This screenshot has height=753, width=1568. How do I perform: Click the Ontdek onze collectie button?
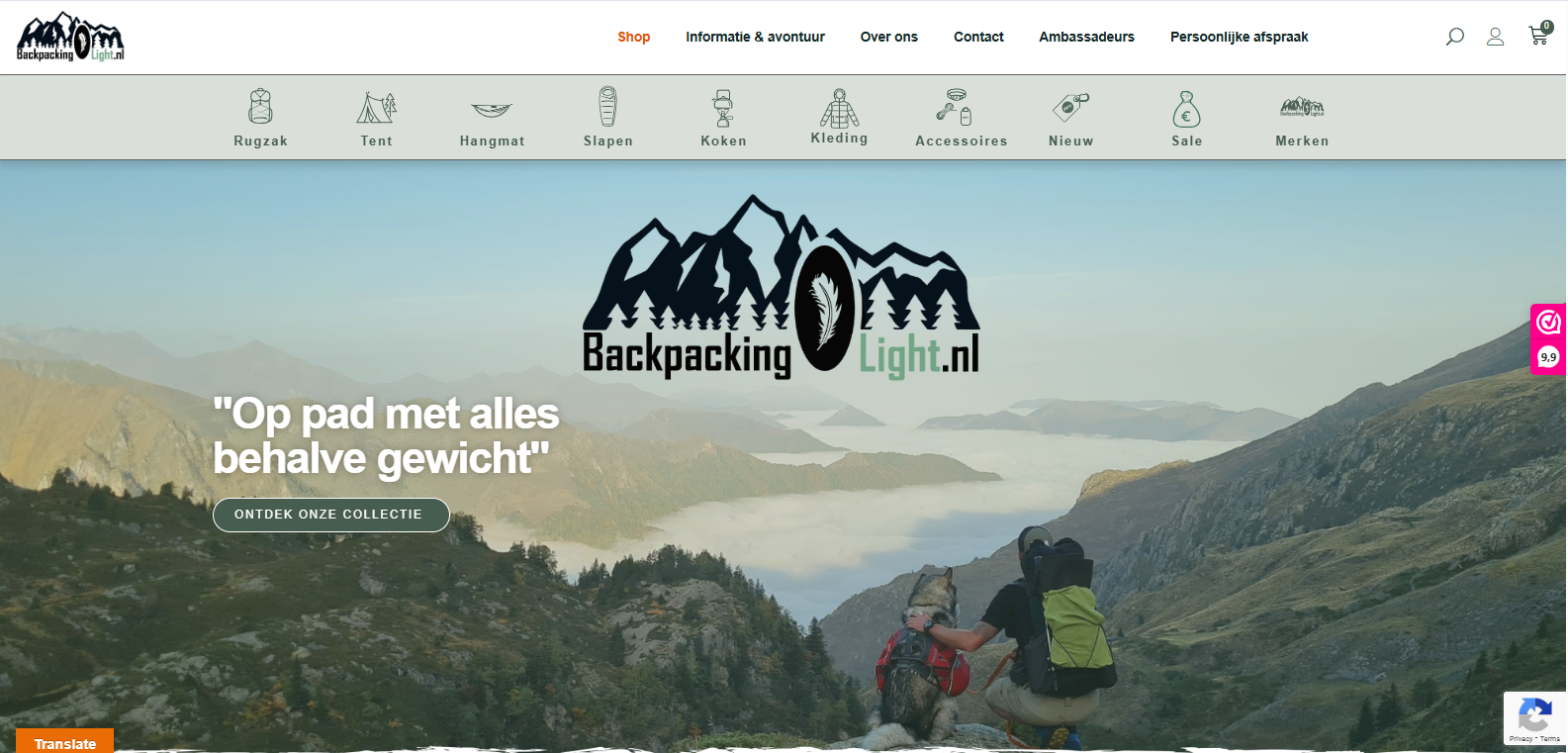331,515
